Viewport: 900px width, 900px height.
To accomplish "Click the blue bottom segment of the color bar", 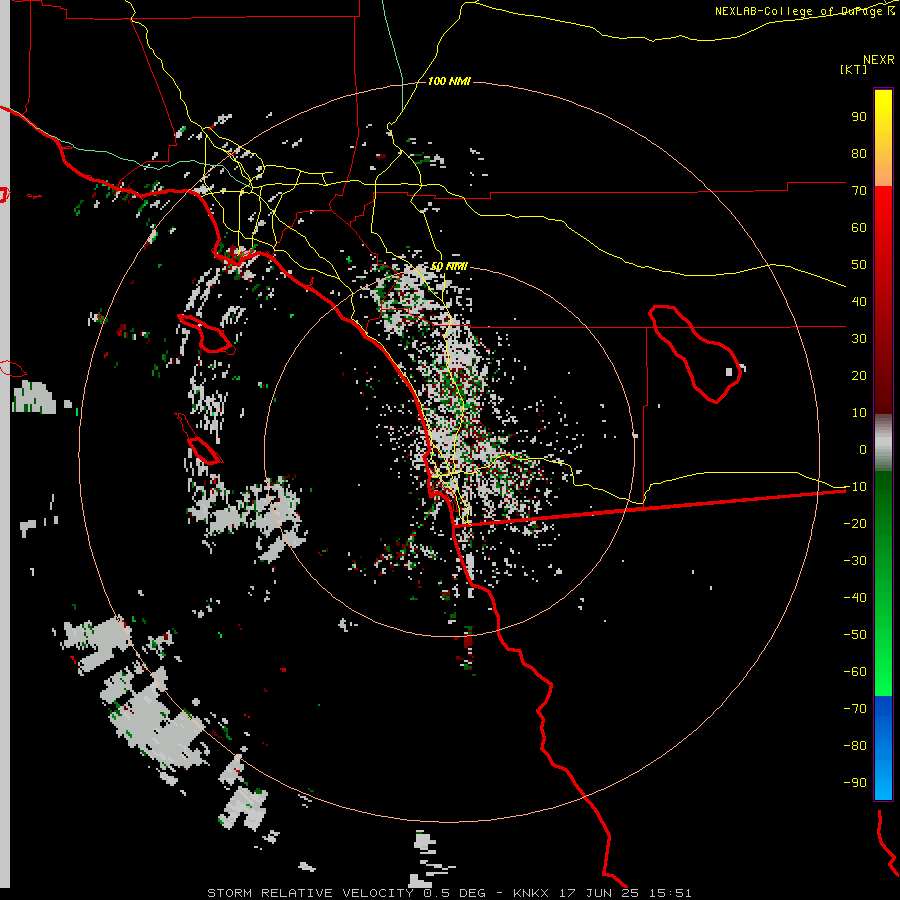I will 883,748.
